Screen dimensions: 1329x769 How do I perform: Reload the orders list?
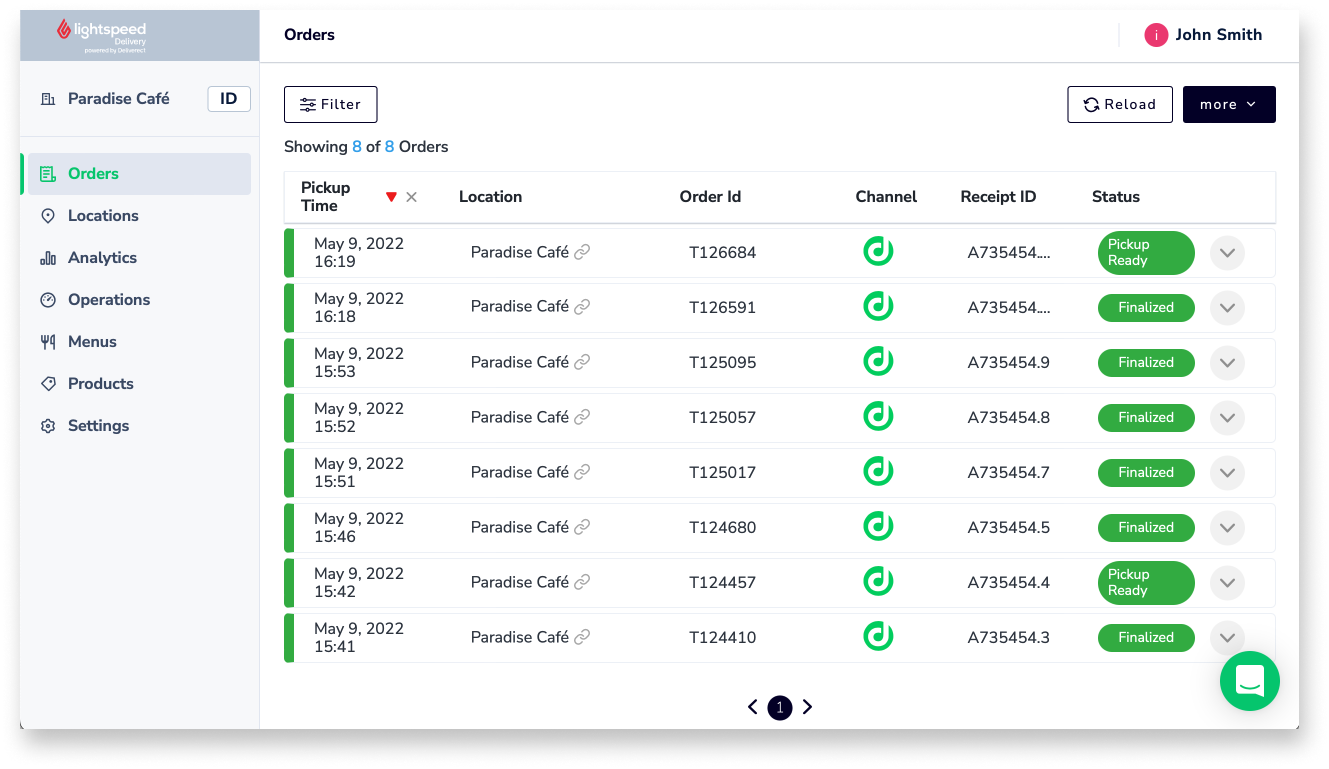pyautogui.click(x=1119, y=105)
